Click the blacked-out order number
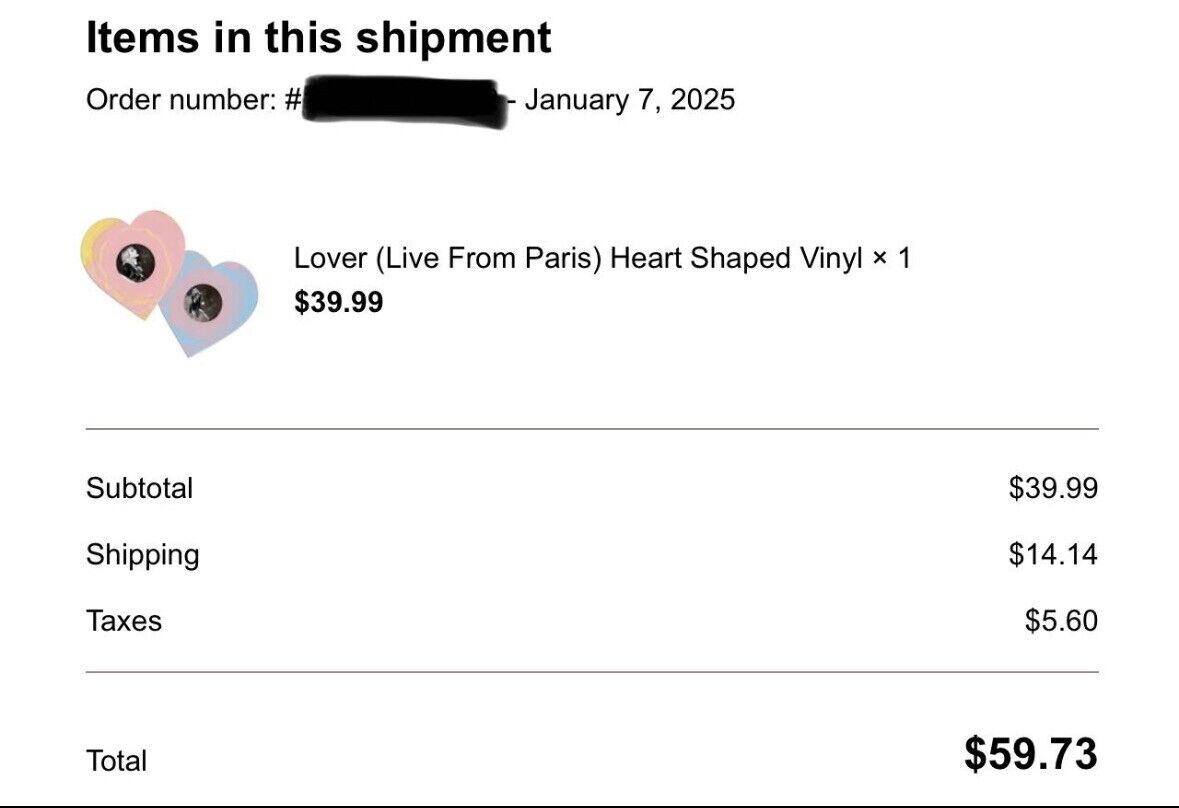Image resolution: width=1179 pixels, height=808 pixels. (405, 101)
